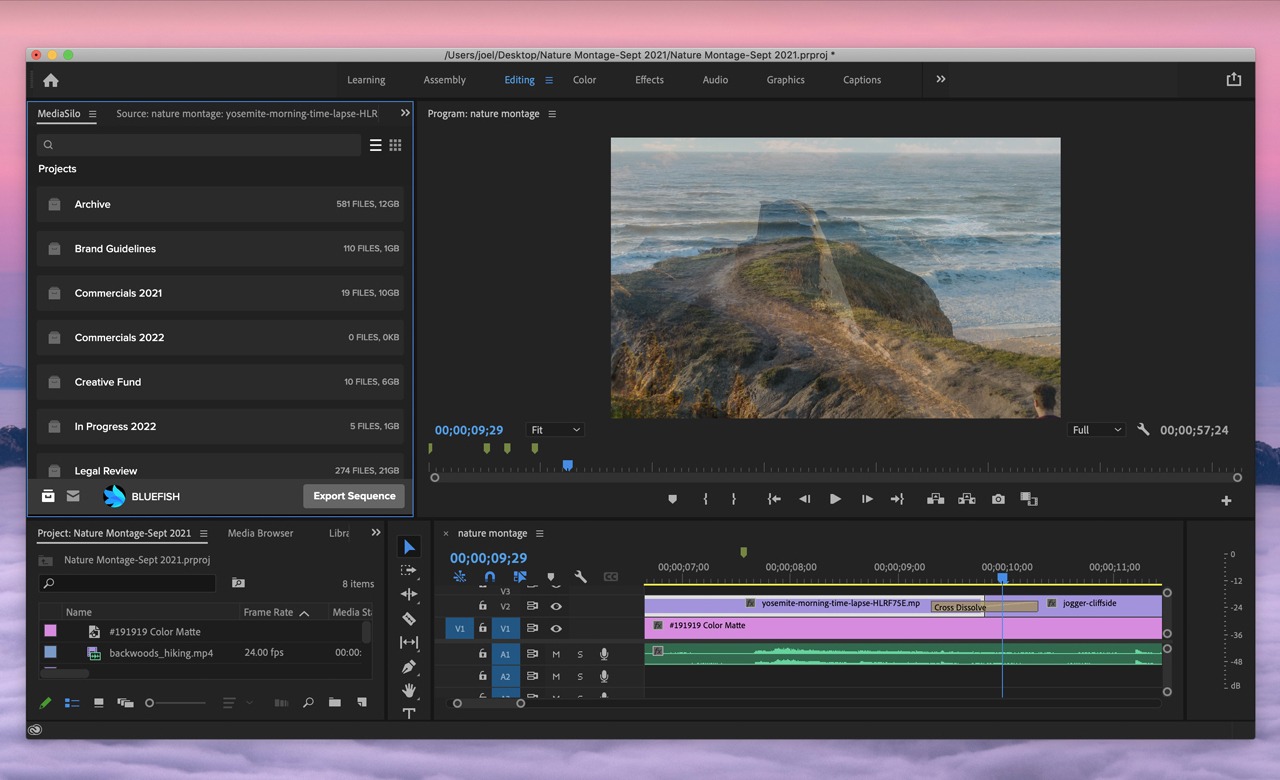Click the New Bin folder icon
Image resolution: width=1280 pixels, height=780 pixels.
(335, 703)
